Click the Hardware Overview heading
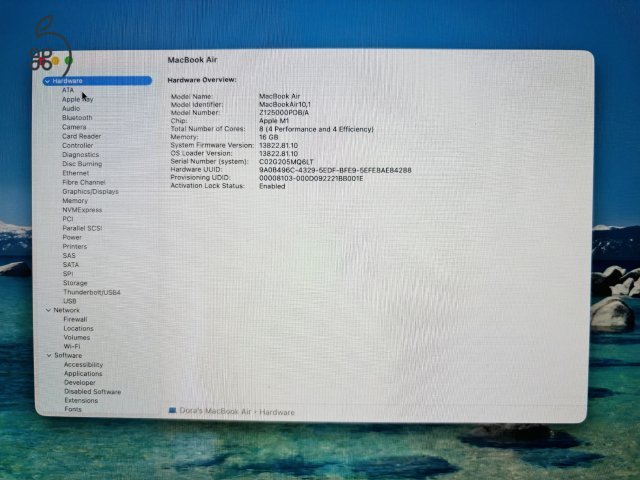 pos(202,80)
